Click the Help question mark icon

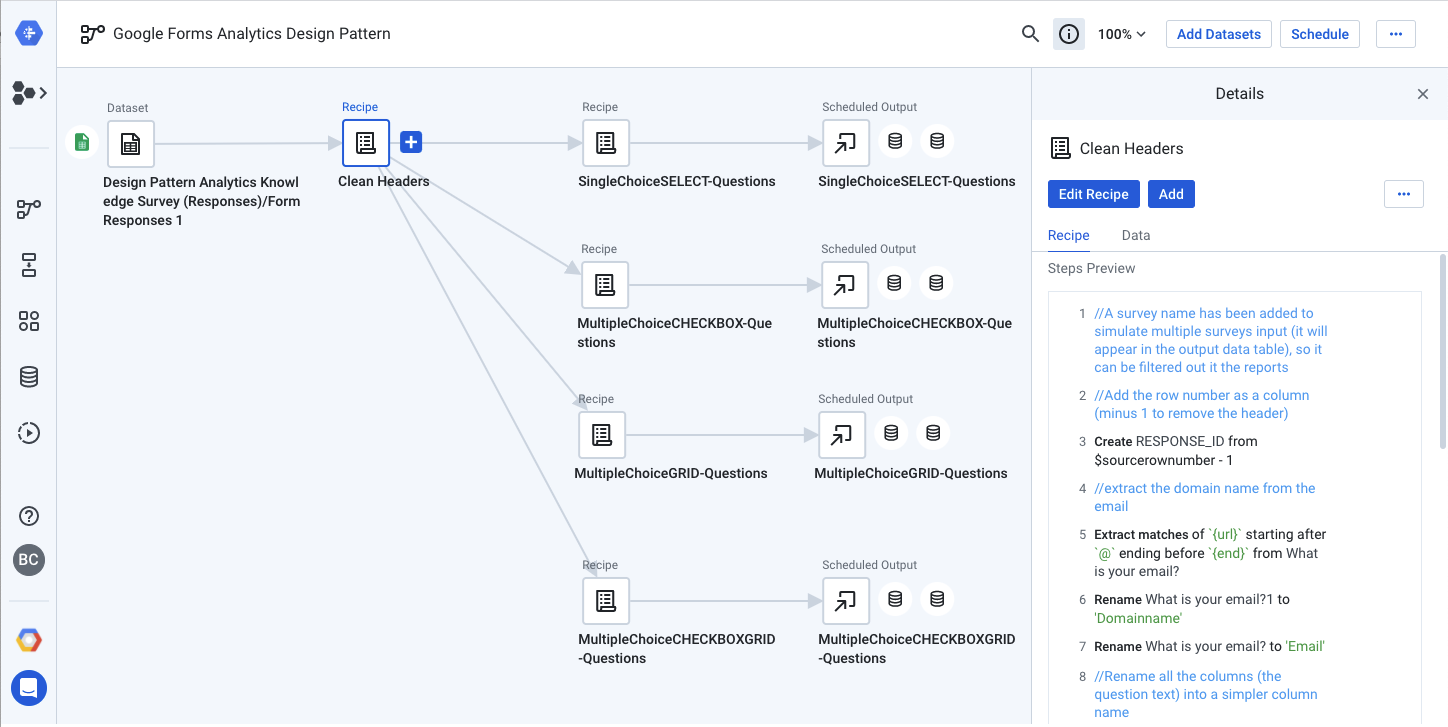[29, 516]
